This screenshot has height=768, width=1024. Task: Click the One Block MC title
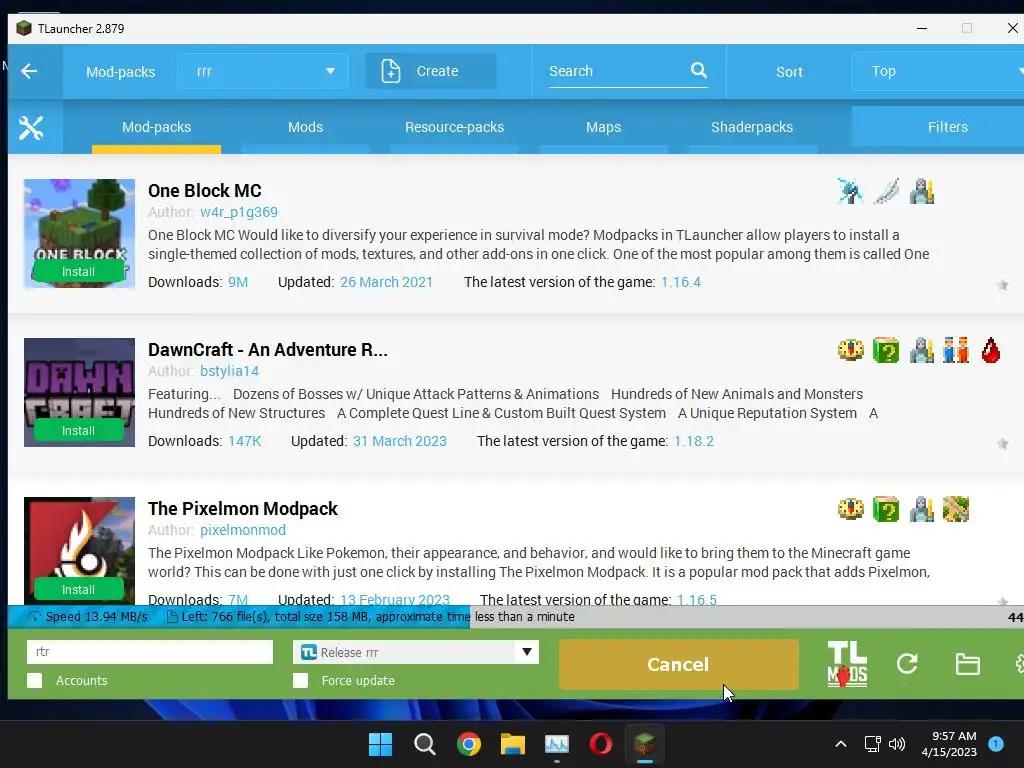(205, 191)
